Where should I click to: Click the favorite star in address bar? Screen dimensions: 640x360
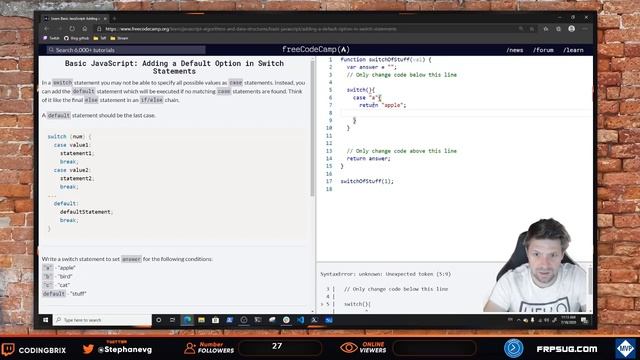click(x=532, y=29)
